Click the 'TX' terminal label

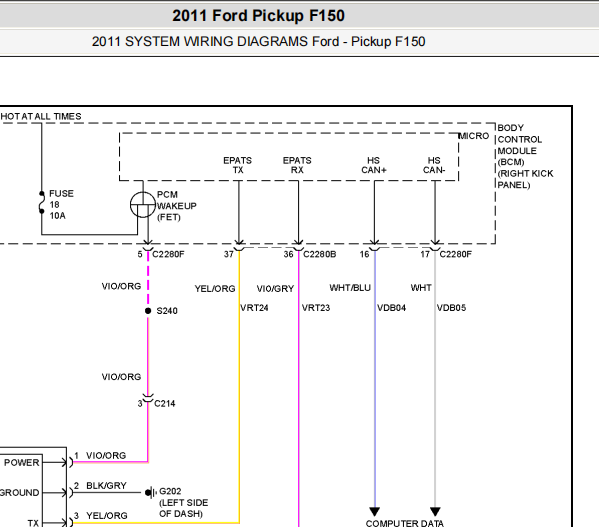[33, 523]
